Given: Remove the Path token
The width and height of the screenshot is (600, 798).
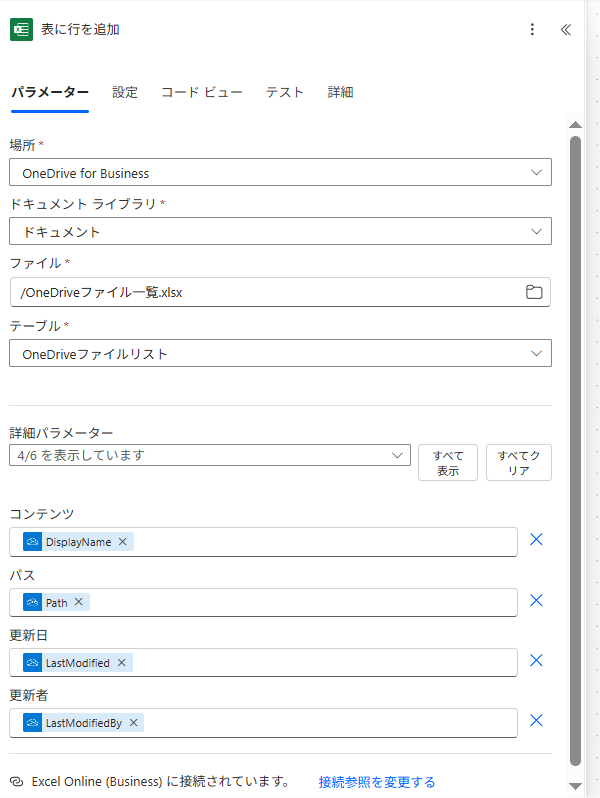Looking at the screenshot, I should tap(78, 602).
